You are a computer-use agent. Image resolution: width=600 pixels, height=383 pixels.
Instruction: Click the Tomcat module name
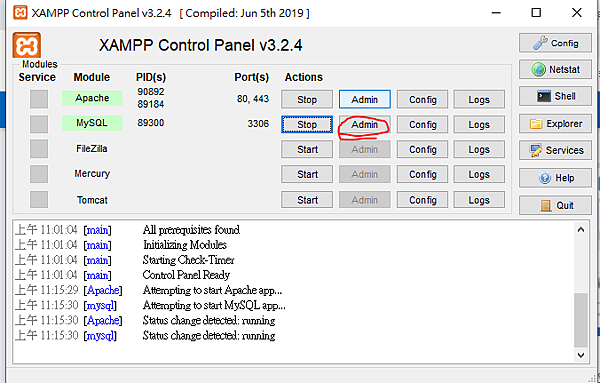click(x=92, y=200)
